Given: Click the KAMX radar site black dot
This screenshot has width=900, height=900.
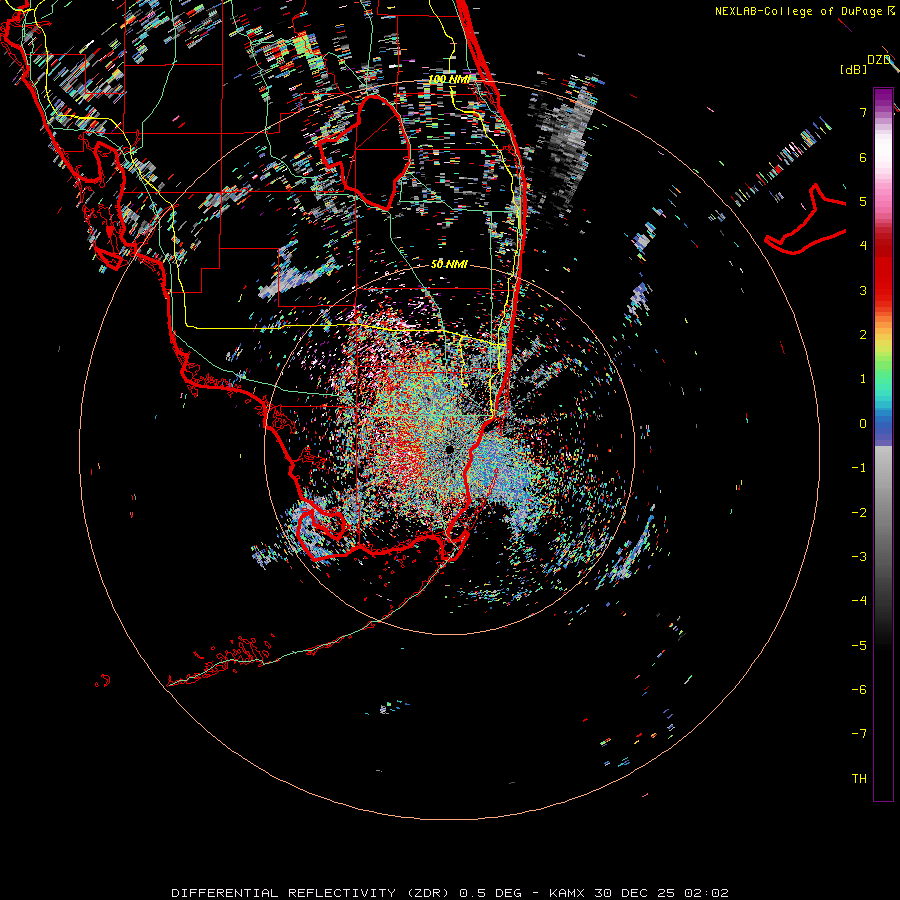Looking at the screenshot, I should [x=449, y=450].
